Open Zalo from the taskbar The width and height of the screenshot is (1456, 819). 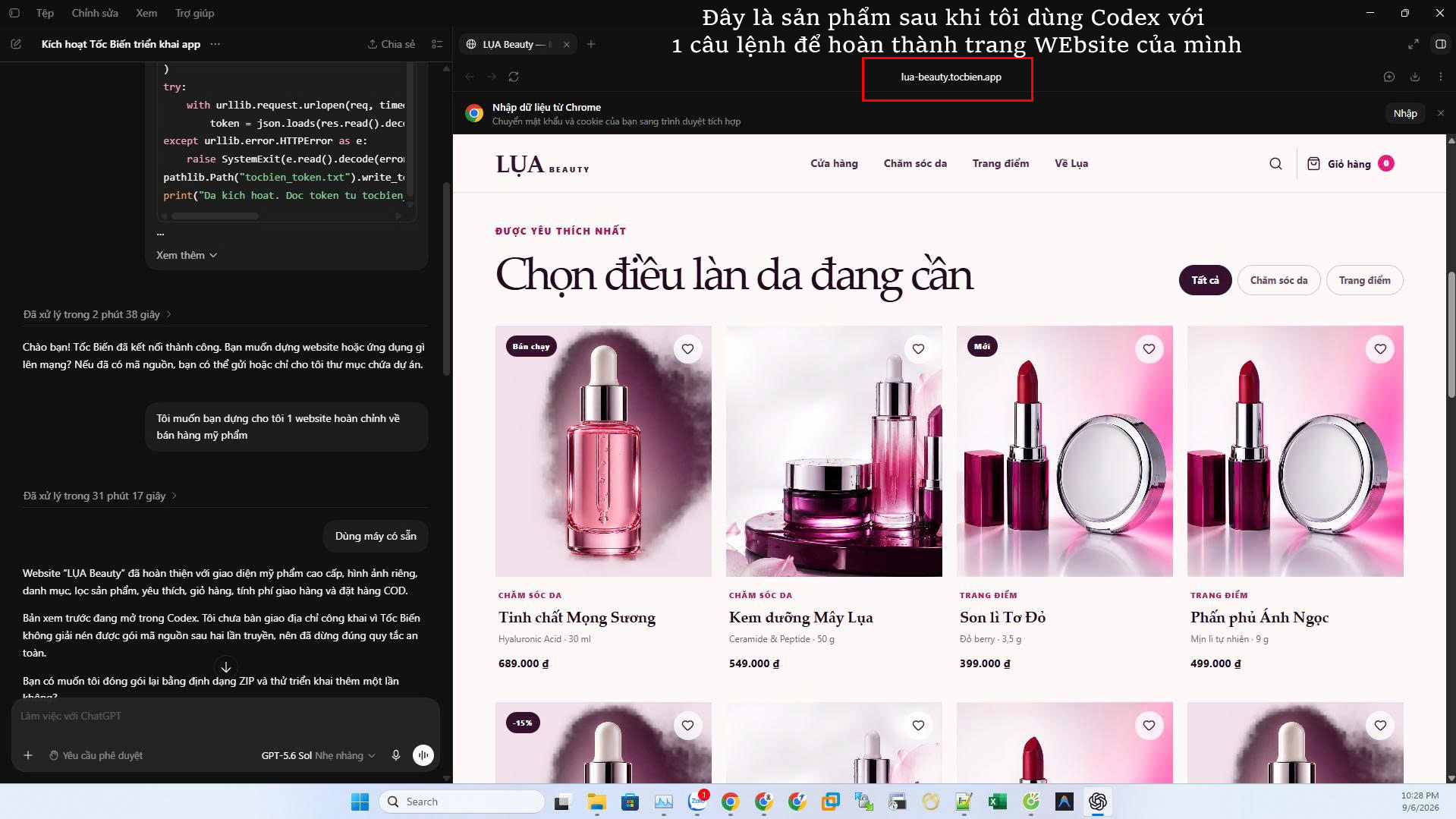[x=697, y=802]
